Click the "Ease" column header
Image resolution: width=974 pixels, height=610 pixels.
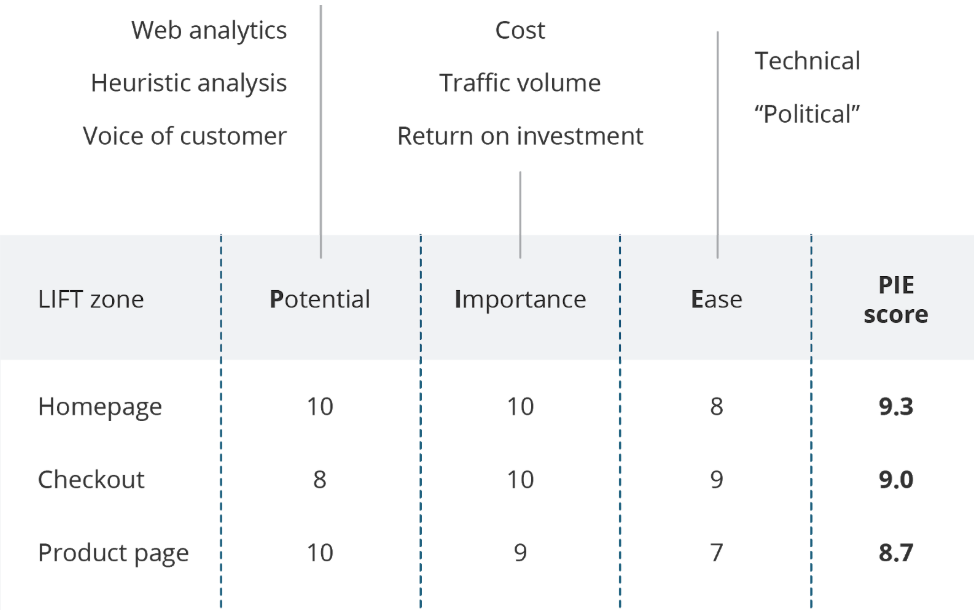coord(717,299)
